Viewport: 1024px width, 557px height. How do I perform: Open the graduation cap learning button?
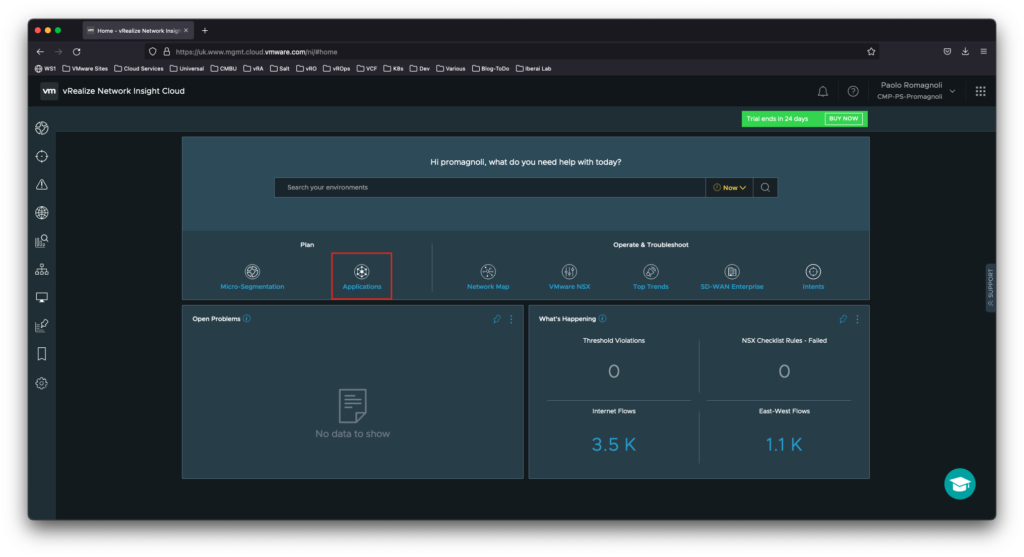(959, 484)
